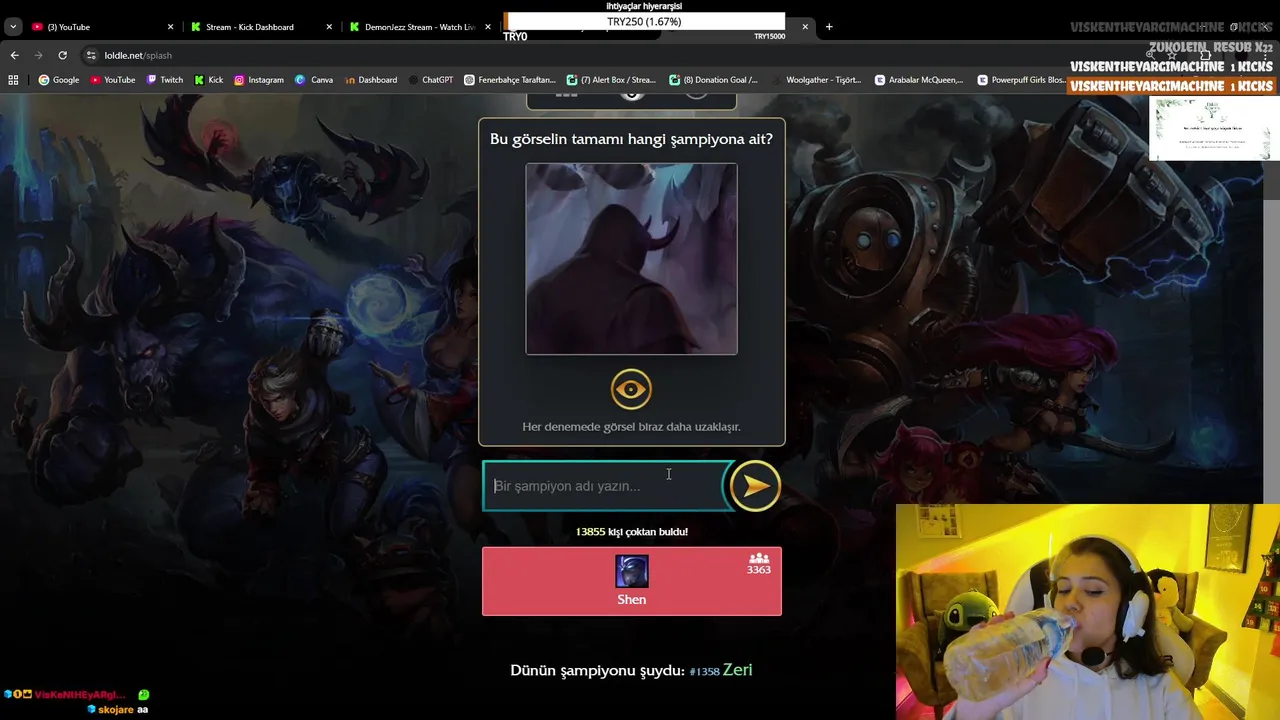Open the Powerpuff Girls Blos... bookmark
The image size is (1280, 720).
coord(1021,80)
